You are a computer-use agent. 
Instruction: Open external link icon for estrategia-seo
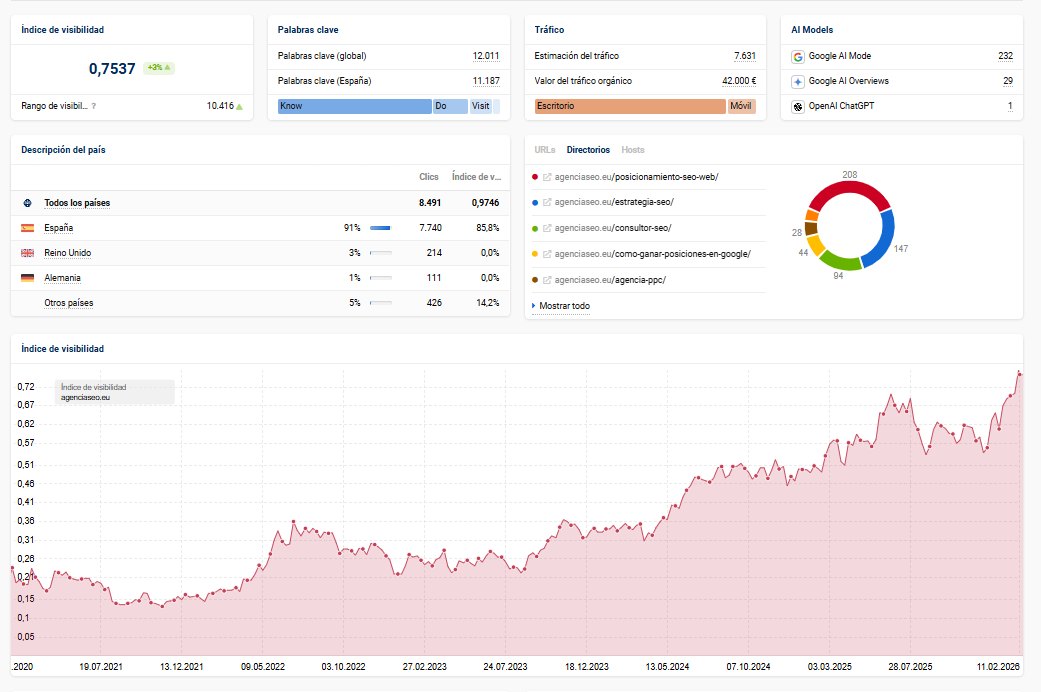[x=547, y=202]
